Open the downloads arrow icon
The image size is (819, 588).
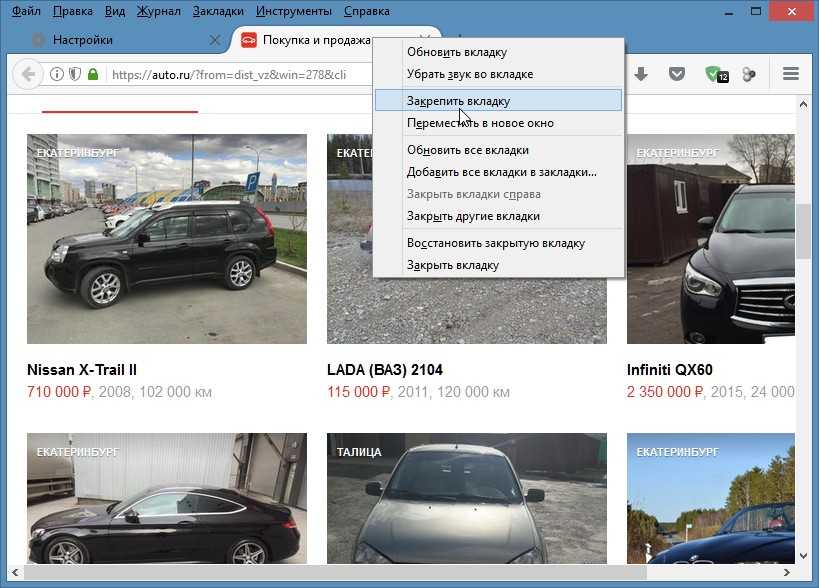click(641, 74)
